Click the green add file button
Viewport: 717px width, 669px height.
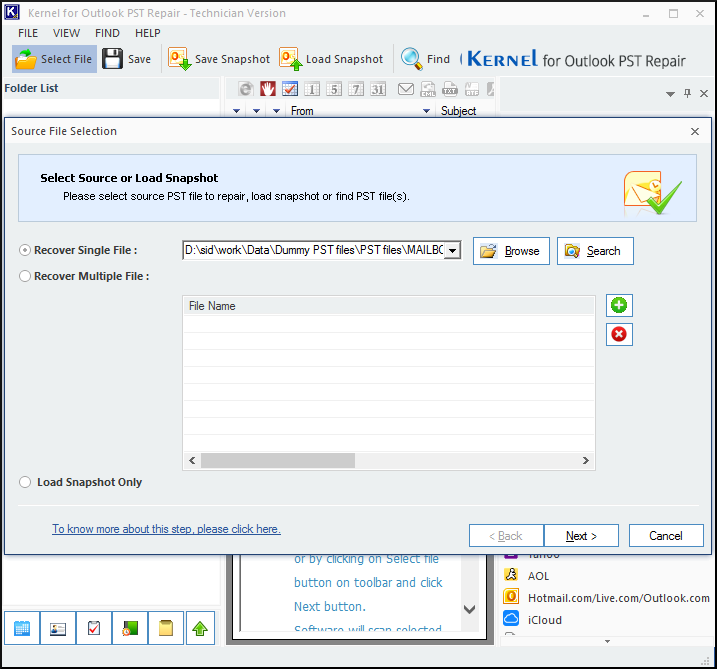pos(619,306)
